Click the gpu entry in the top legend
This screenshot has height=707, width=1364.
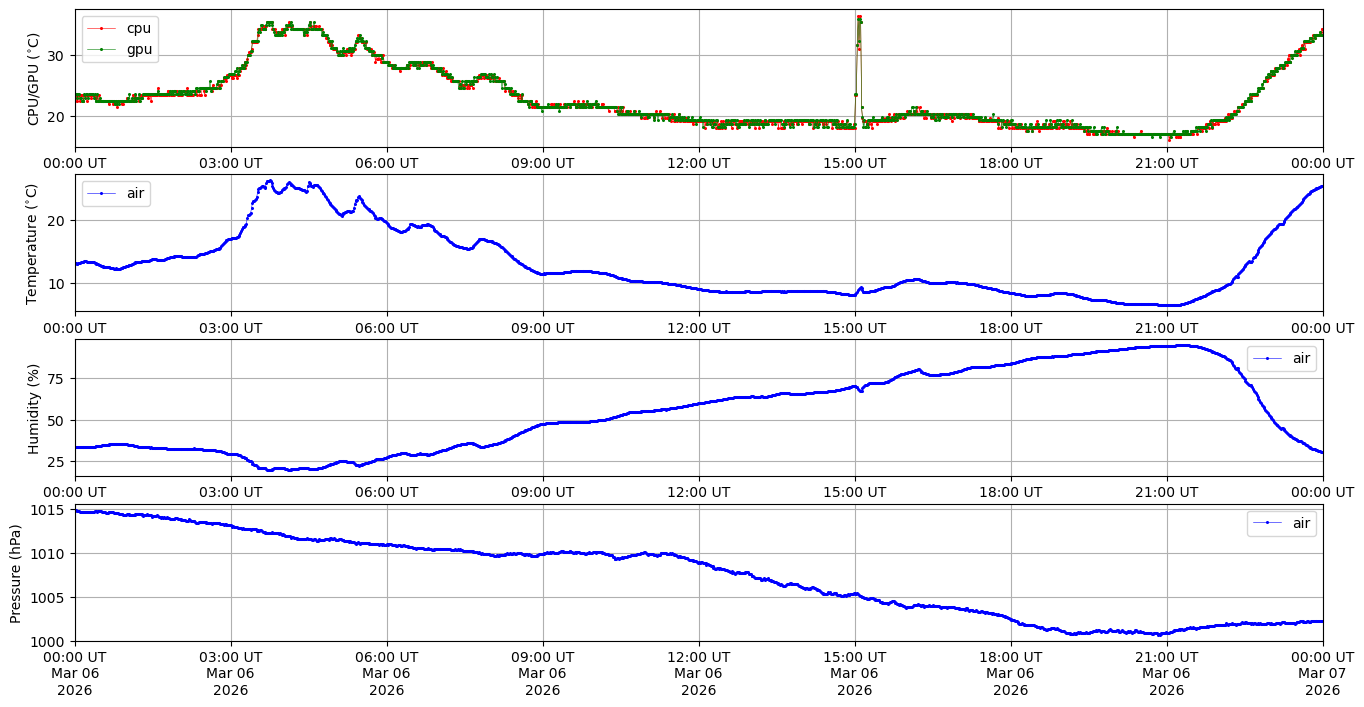pos(138,48)
